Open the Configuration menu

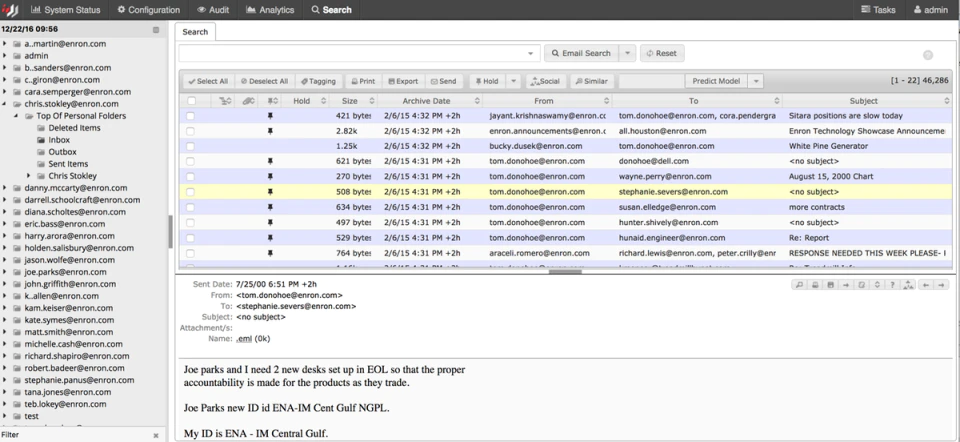[149, 10]
